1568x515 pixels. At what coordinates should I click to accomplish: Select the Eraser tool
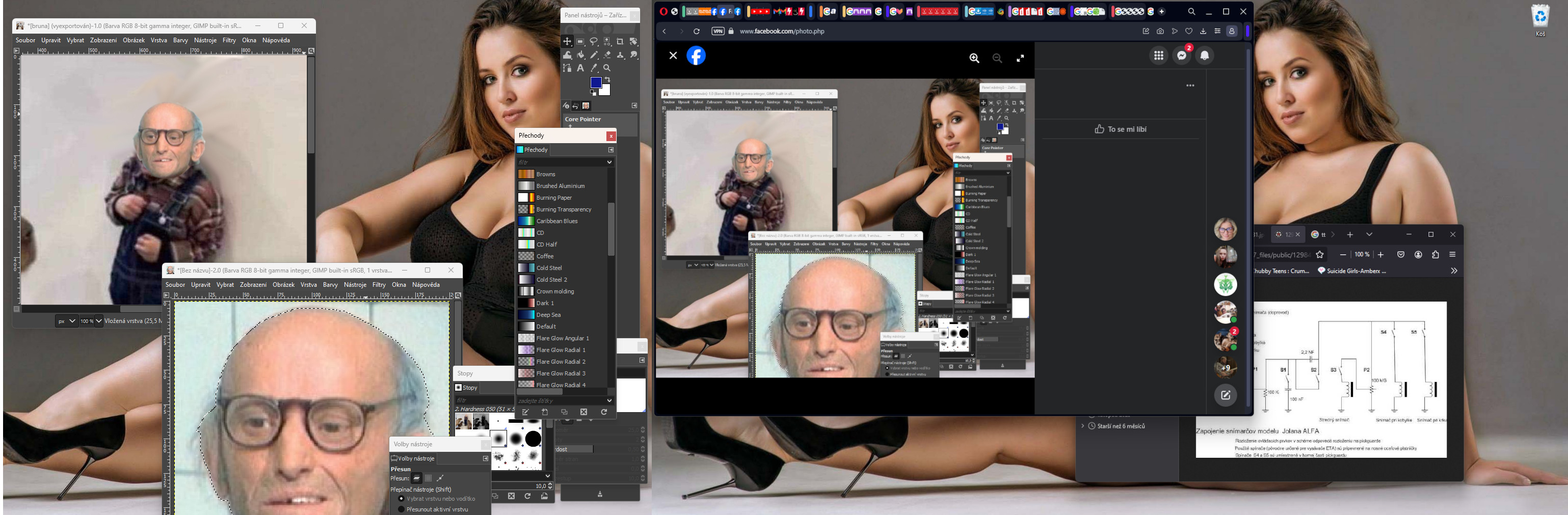pos(607,55)
